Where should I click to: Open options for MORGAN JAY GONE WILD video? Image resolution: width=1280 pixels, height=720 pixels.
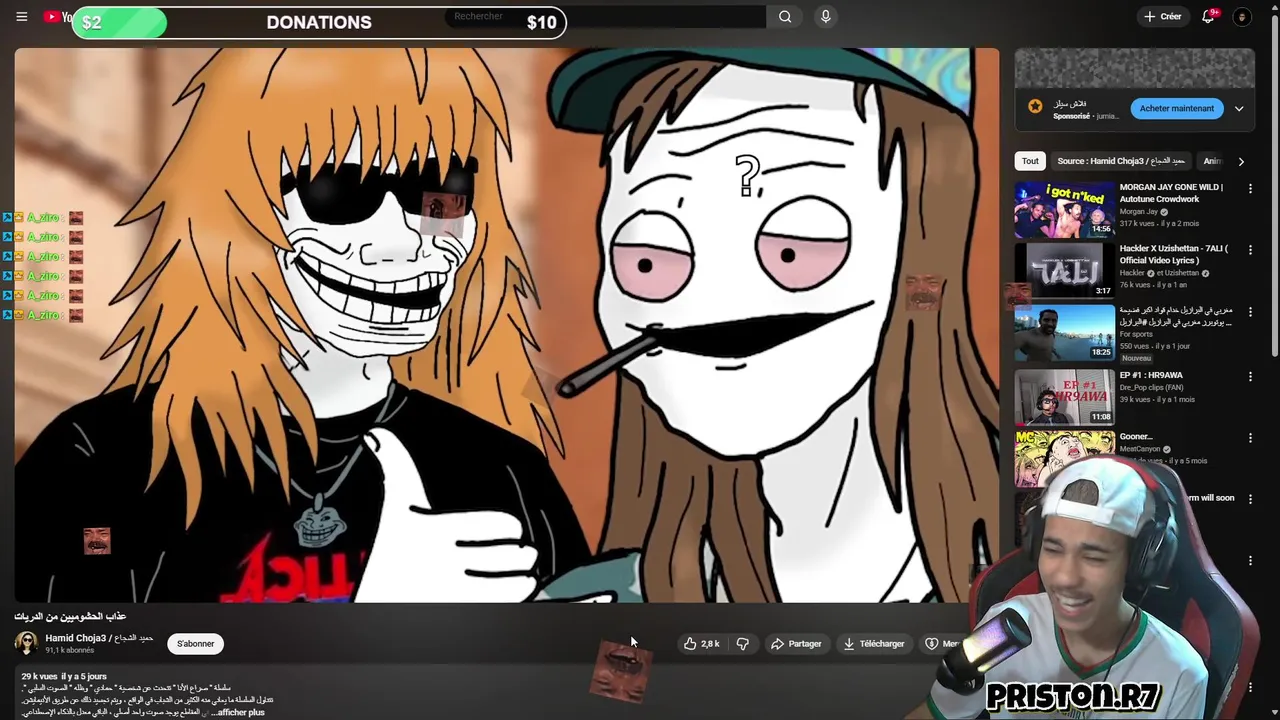pos(1249,188)
